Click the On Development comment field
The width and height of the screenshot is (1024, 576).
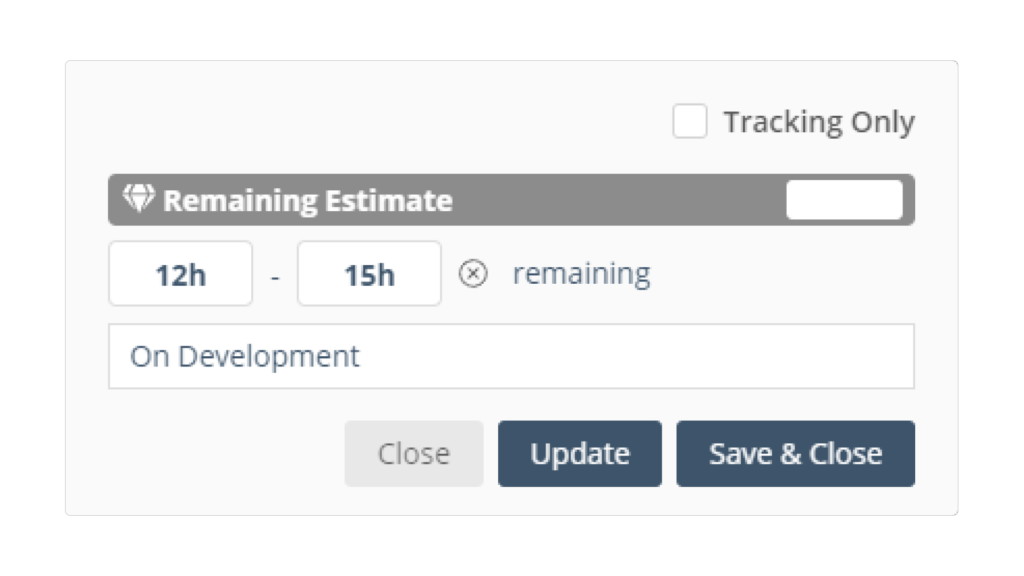click(511, 357)
